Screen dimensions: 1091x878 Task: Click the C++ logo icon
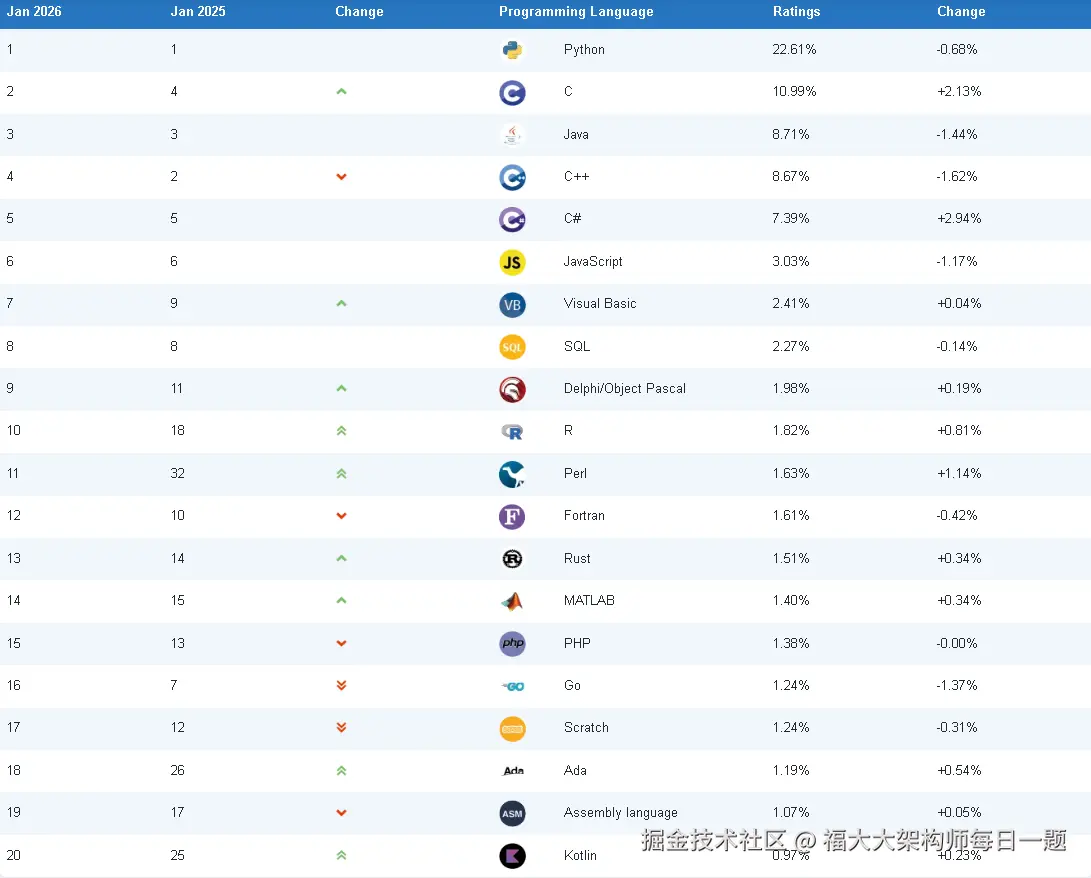point(512,177)
